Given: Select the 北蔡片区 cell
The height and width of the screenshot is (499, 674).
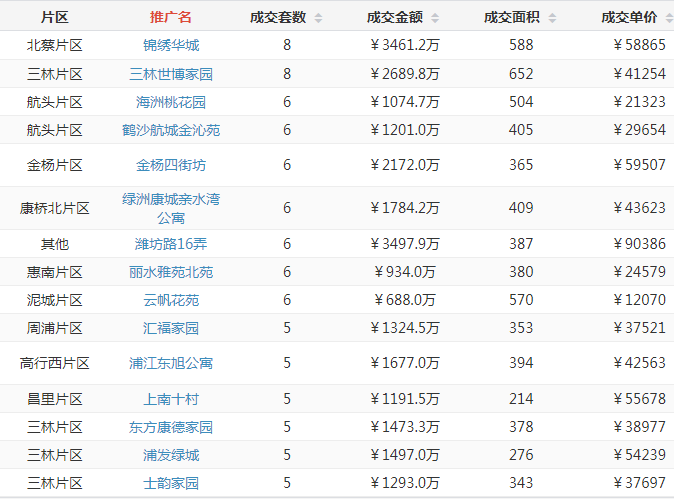Looking at the screenshot, I should (55, 45).
